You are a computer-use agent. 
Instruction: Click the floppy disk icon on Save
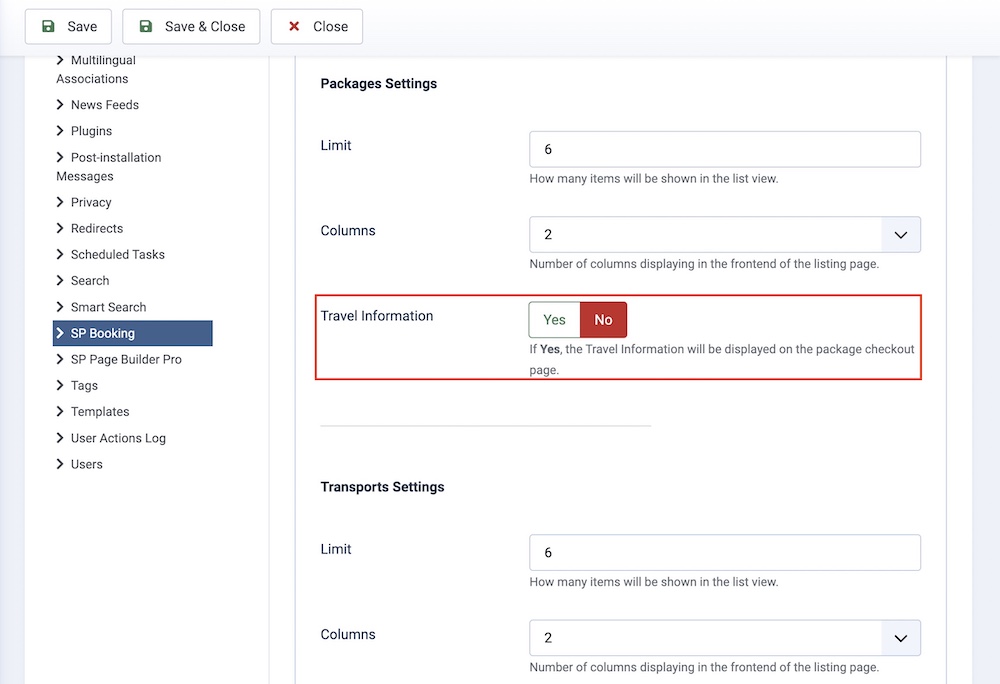tap(48, 27)
